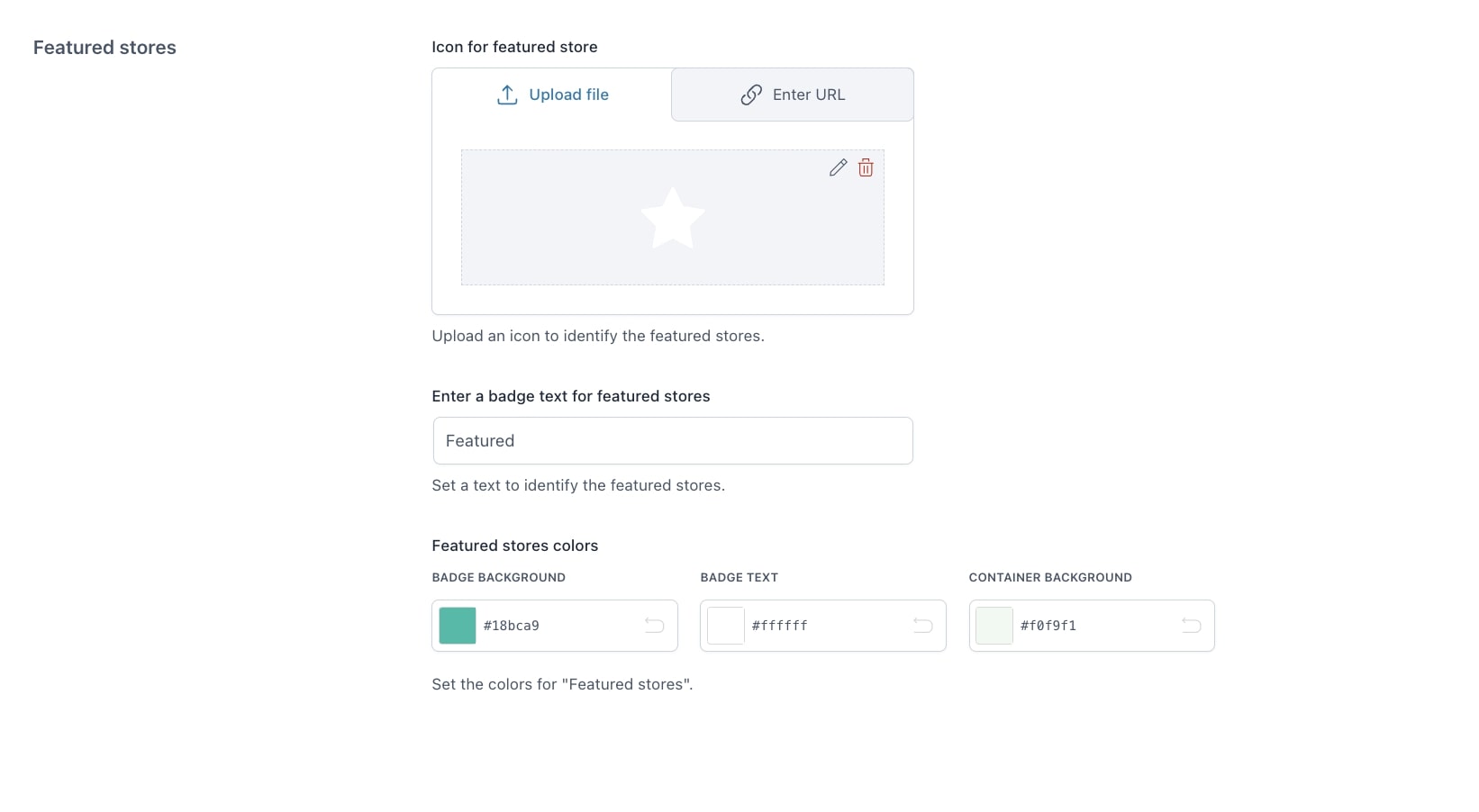Edit the #f0f9f1 hex value
This screenshot has height=812, width=1479.
1048,626
